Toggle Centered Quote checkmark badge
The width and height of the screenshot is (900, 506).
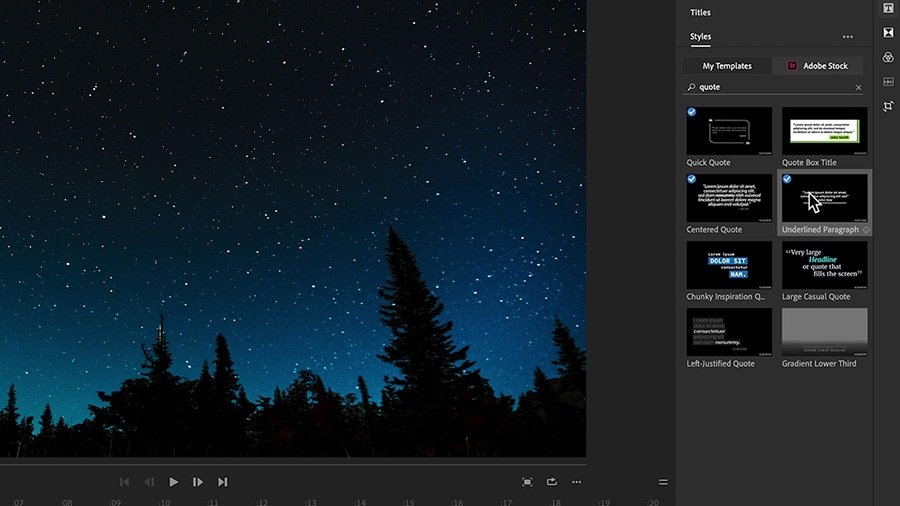(692, 179)
